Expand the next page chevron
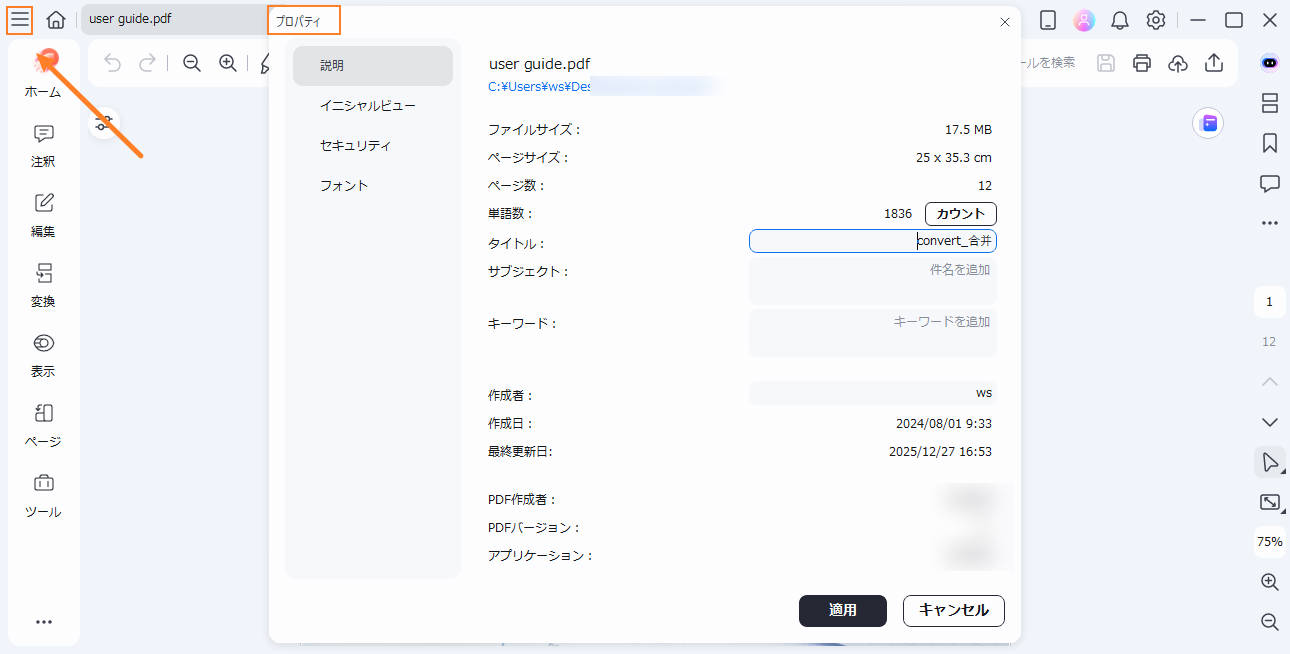This screenshot has width=1290, height=654. click(1270, 422)
